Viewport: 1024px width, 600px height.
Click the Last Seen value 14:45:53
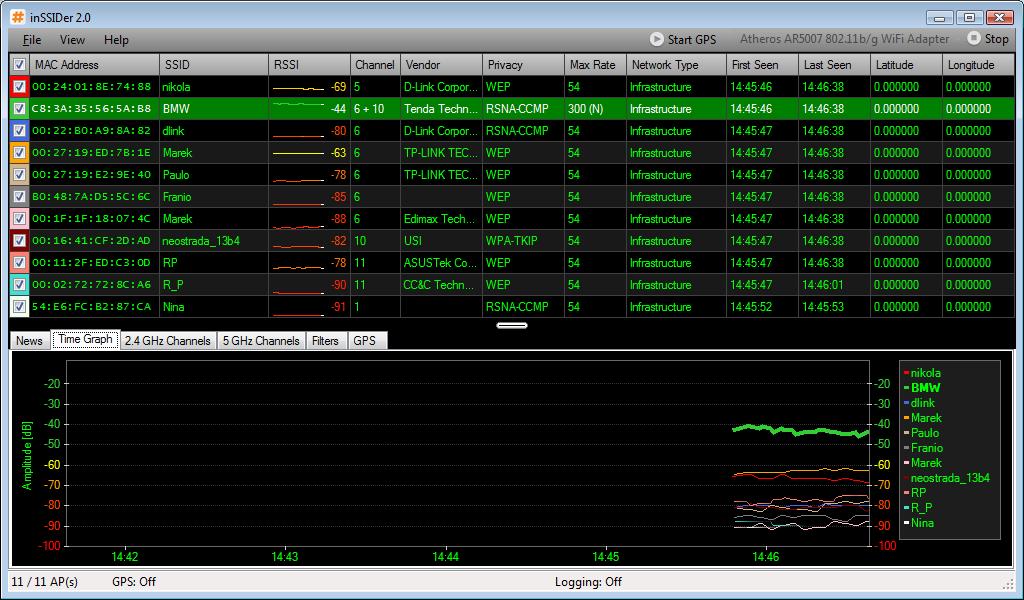click(823, 307)
